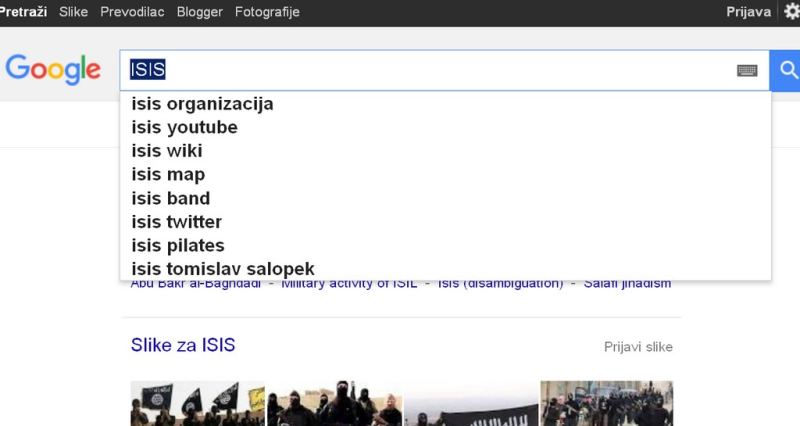Select suggestion 'isis pilates'
Viewport: 800px width, 426px height.
click(445, 245)
